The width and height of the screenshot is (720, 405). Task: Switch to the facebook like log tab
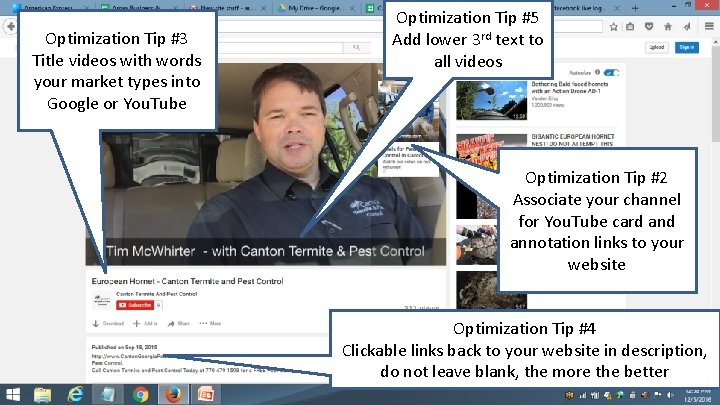tap(585, 8)
